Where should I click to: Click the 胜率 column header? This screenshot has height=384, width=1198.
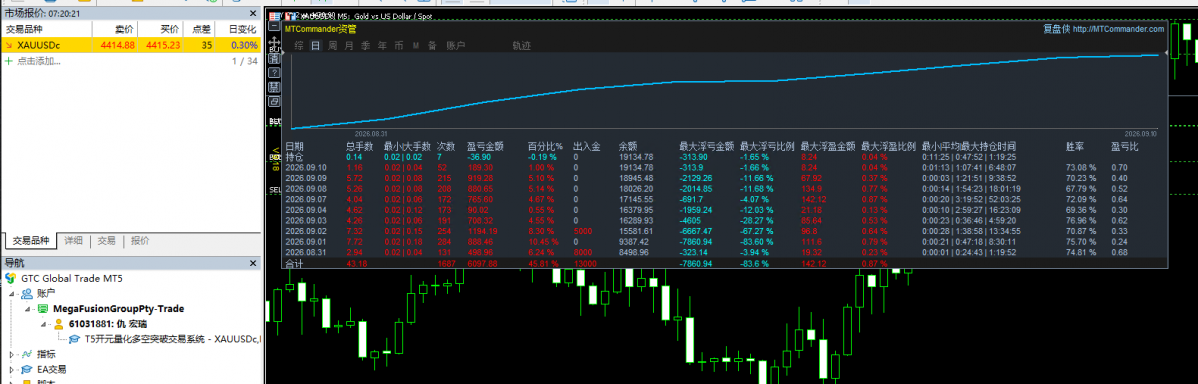tap(1075, 146)
